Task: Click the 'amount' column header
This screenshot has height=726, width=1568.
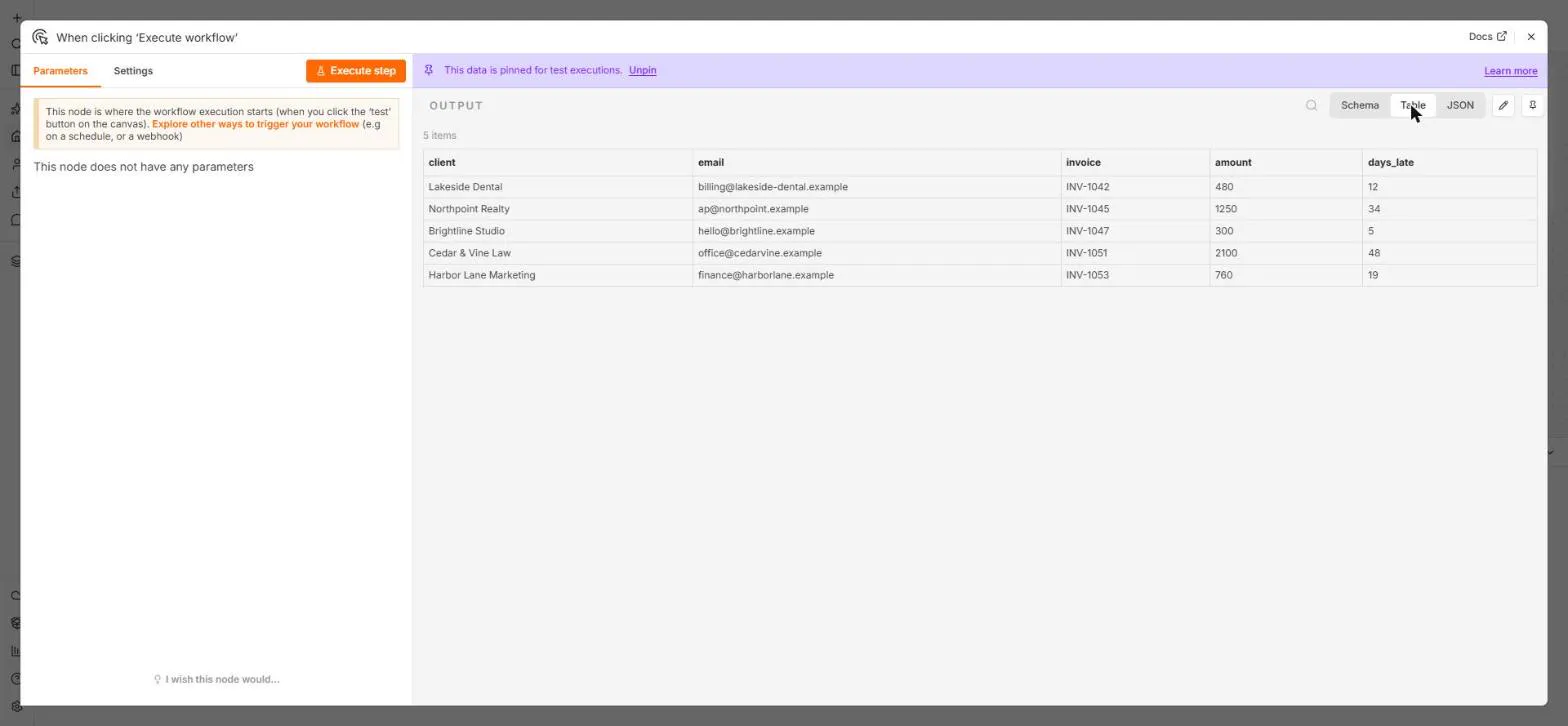Action: (1286, 162)
